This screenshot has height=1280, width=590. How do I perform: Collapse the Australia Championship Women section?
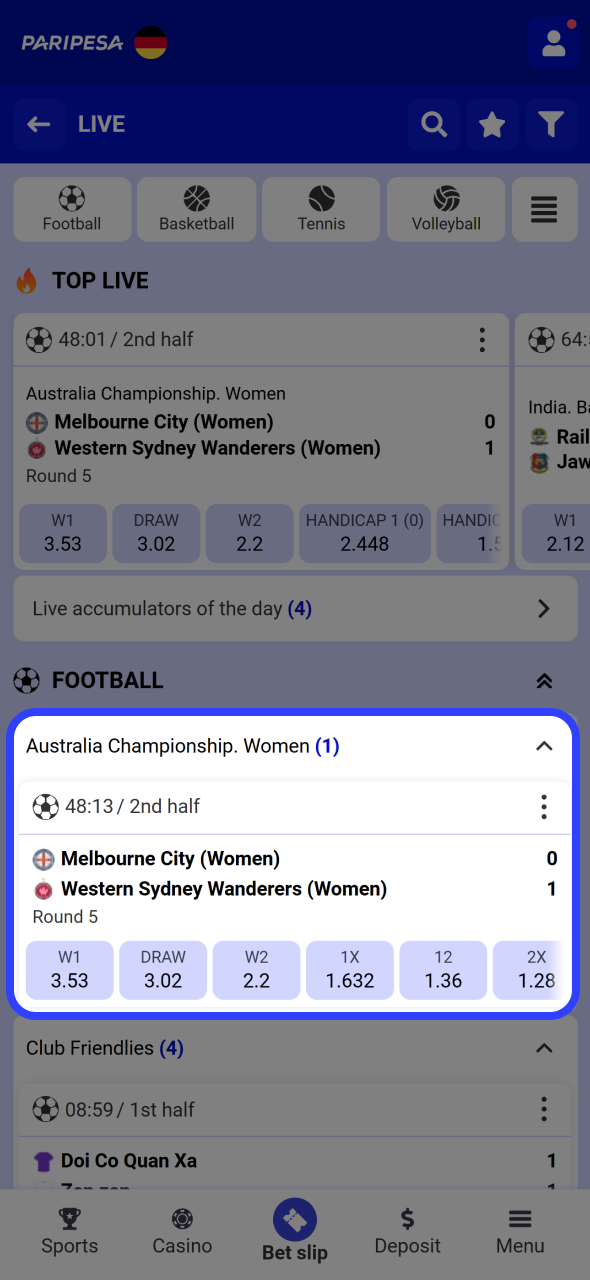click(x=543, y=745)
